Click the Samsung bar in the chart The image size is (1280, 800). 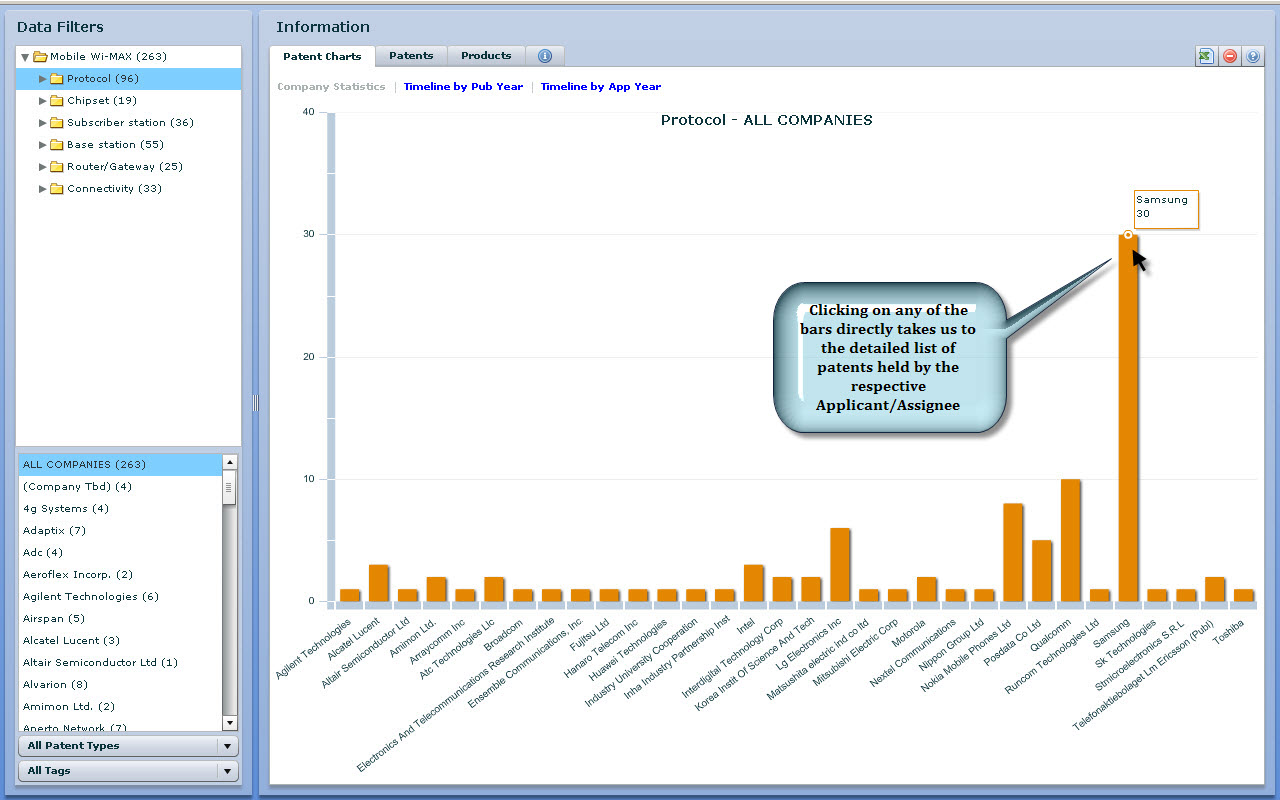tap(1128, 420)
